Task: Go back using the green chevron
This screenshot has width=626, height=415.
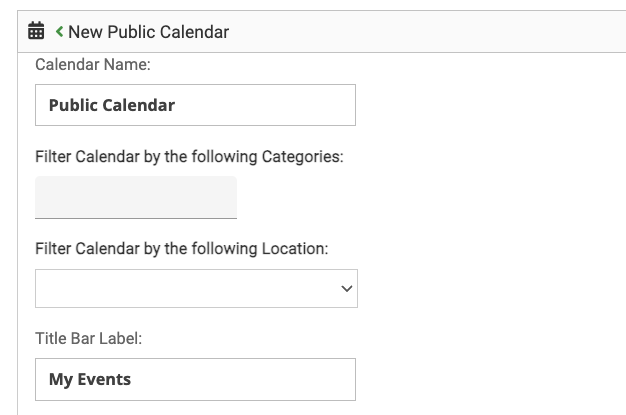Action: click(x=60, y=32)
